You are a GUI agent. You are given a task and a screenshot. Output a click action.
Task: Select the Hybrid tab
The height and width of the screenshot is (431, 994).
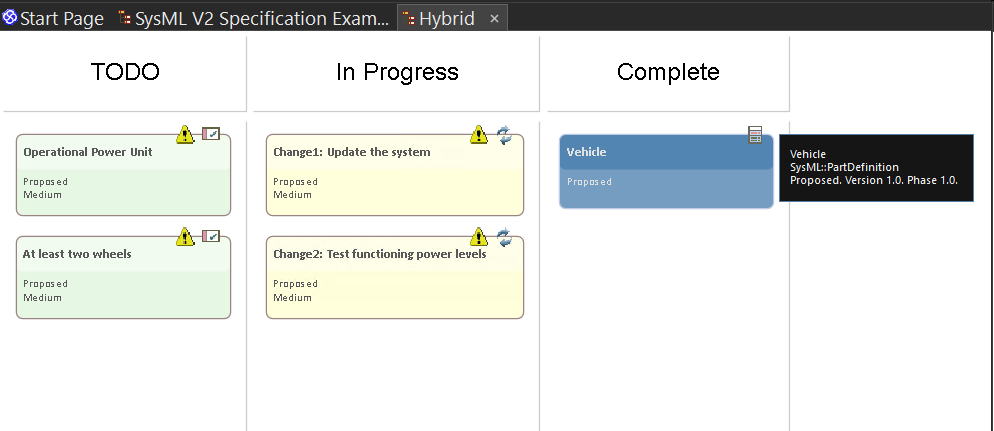[x=446, y=18]
